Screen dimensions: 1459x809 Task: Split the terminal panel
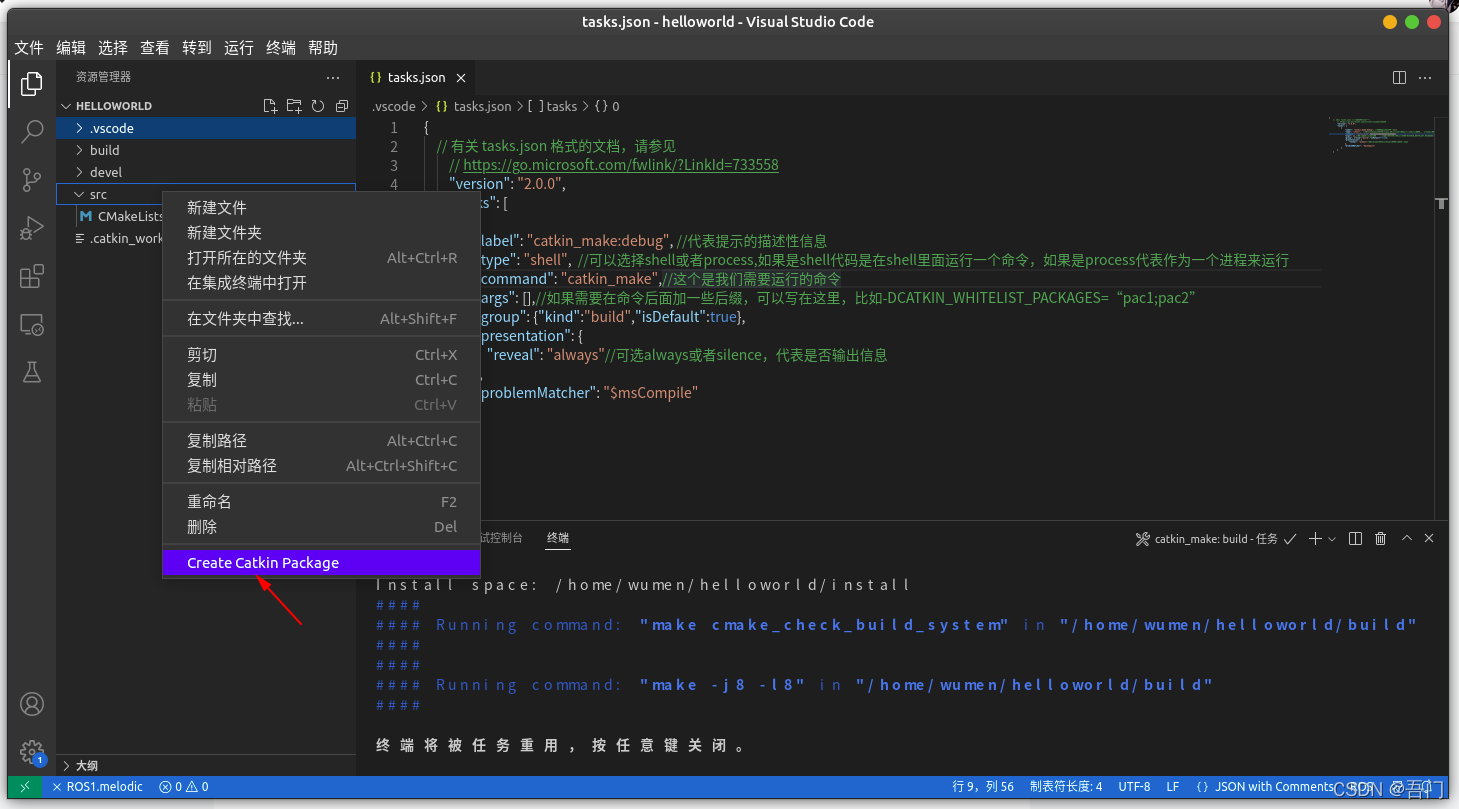1354,538
